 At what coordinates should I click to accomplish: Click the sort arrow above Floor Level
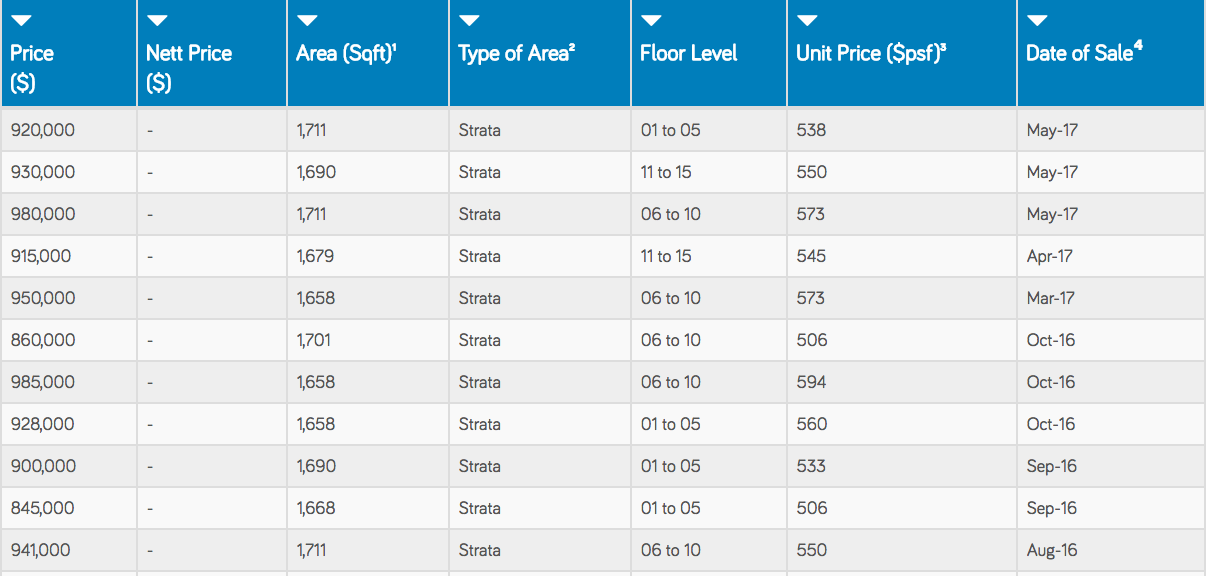click(x=651, y=21)
